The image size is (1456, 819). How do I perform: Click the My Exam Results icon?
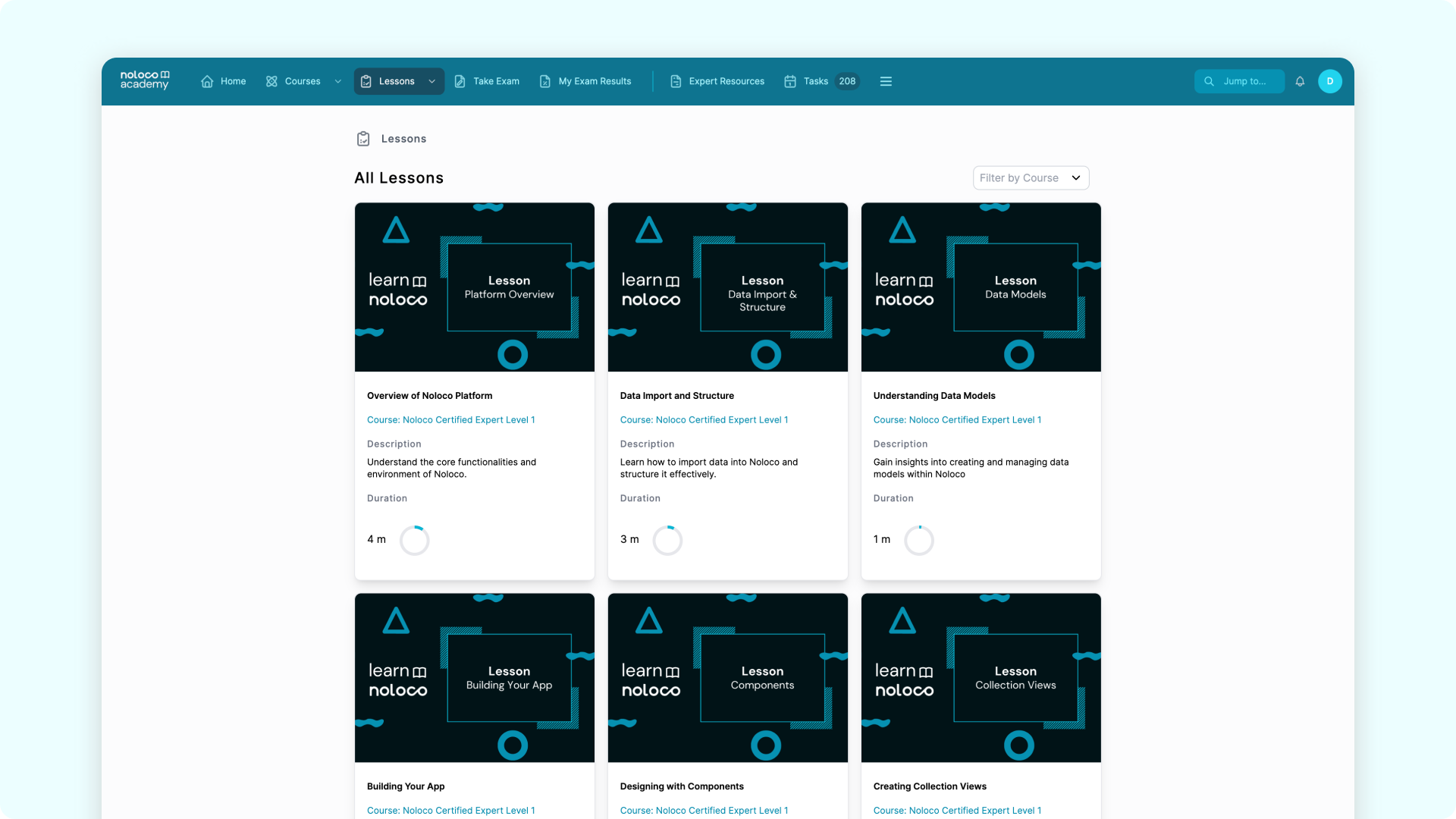pyautogui.click(x=545, y=81)
